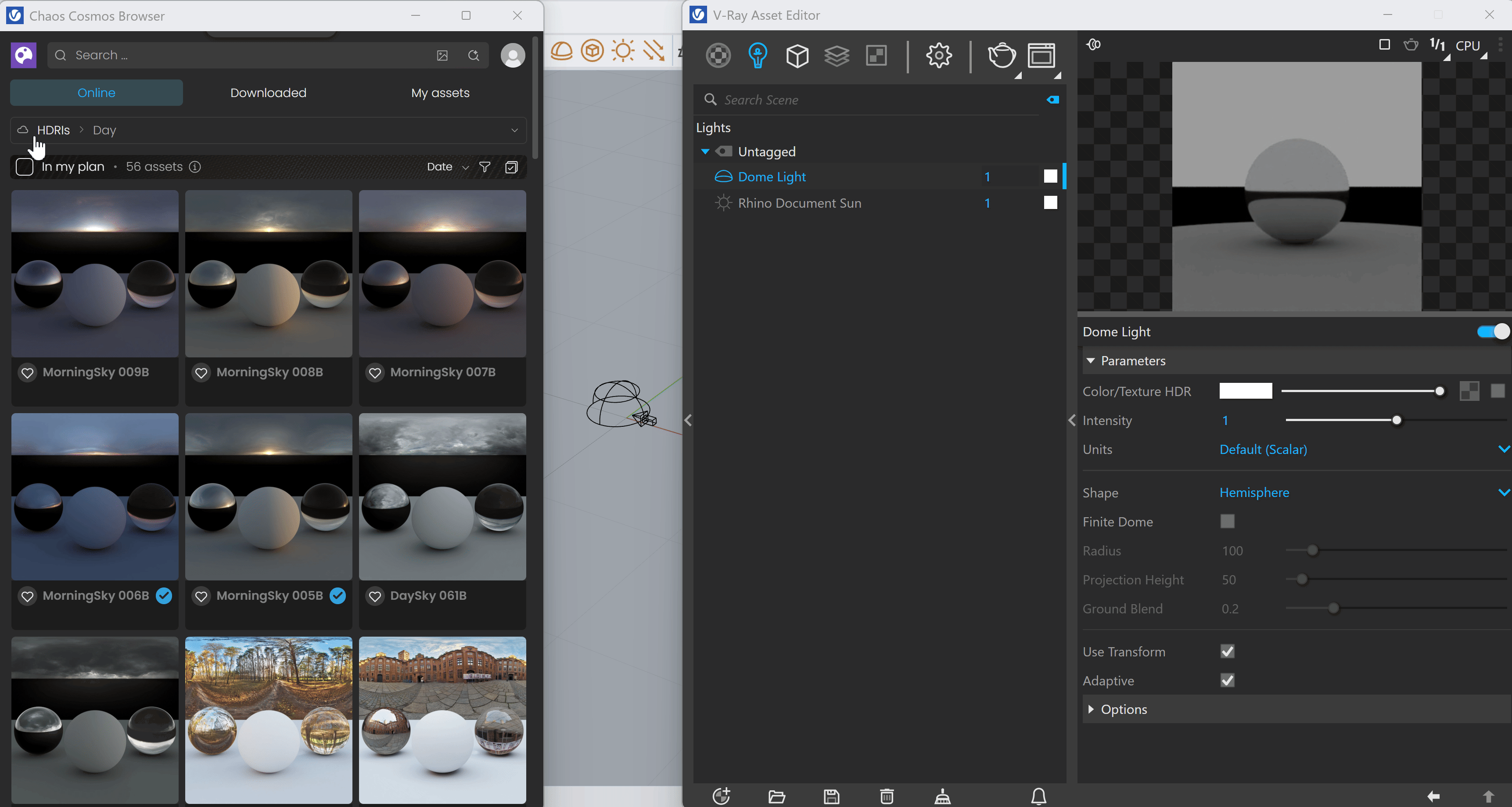Image resolution: width=1512 pixels, height=807 pixels.
Task: Open the MorningSky 005B thumbnail
Action: pos(269,497)
